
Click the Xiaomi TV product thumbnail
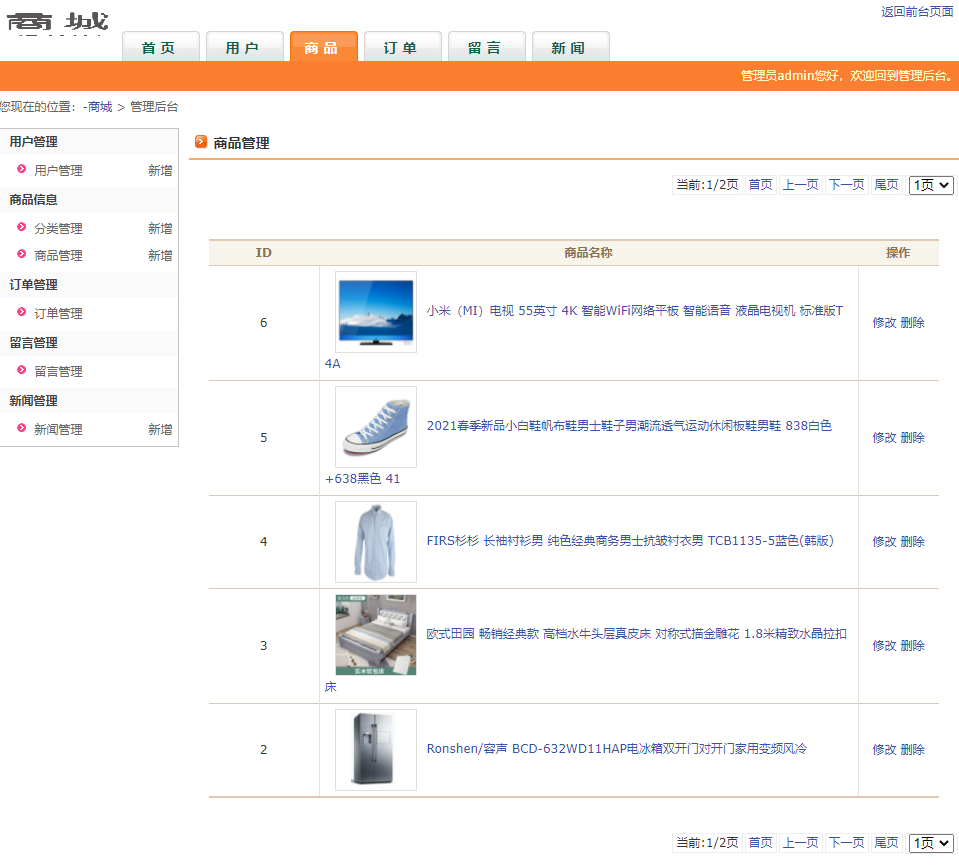point(376,312)
